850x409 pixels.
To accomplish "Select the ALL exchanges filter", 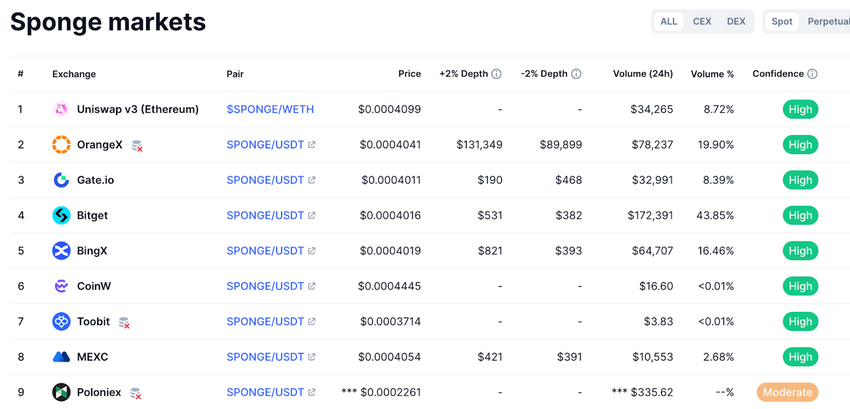I will 669,21.
